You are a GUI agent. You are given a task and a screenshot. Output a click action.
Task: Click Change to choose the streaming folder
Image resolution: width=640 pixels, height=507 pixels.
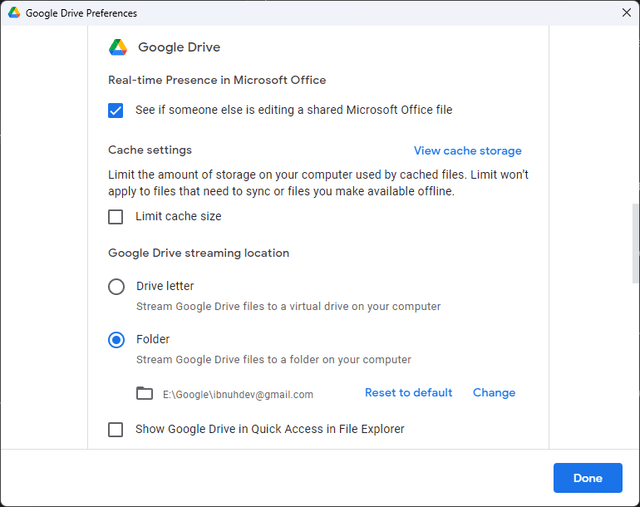(x=494, y=393)
